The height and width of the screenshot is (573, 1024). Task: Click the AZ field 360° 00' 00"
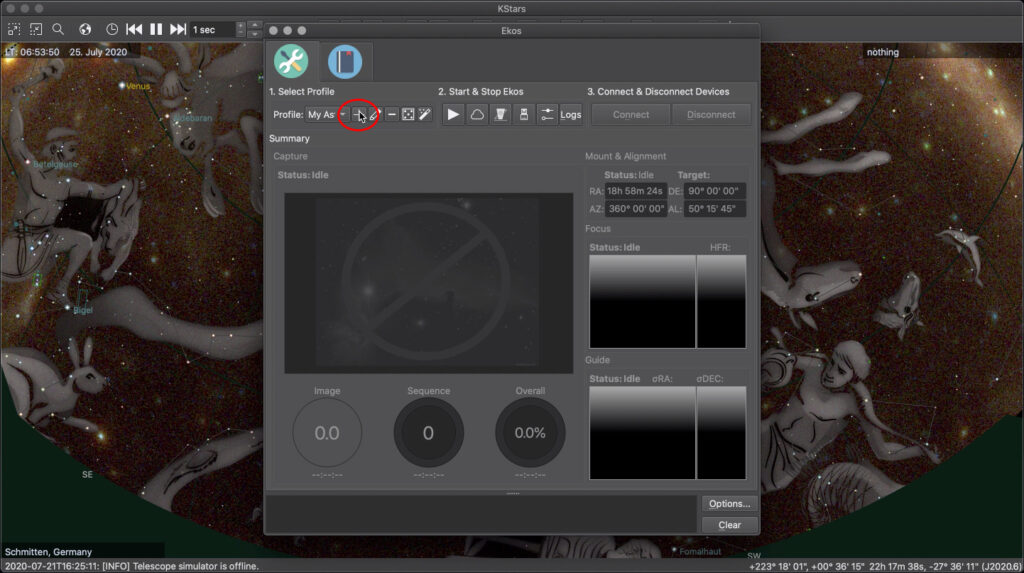pyautogui.click(x=635, y=208)
